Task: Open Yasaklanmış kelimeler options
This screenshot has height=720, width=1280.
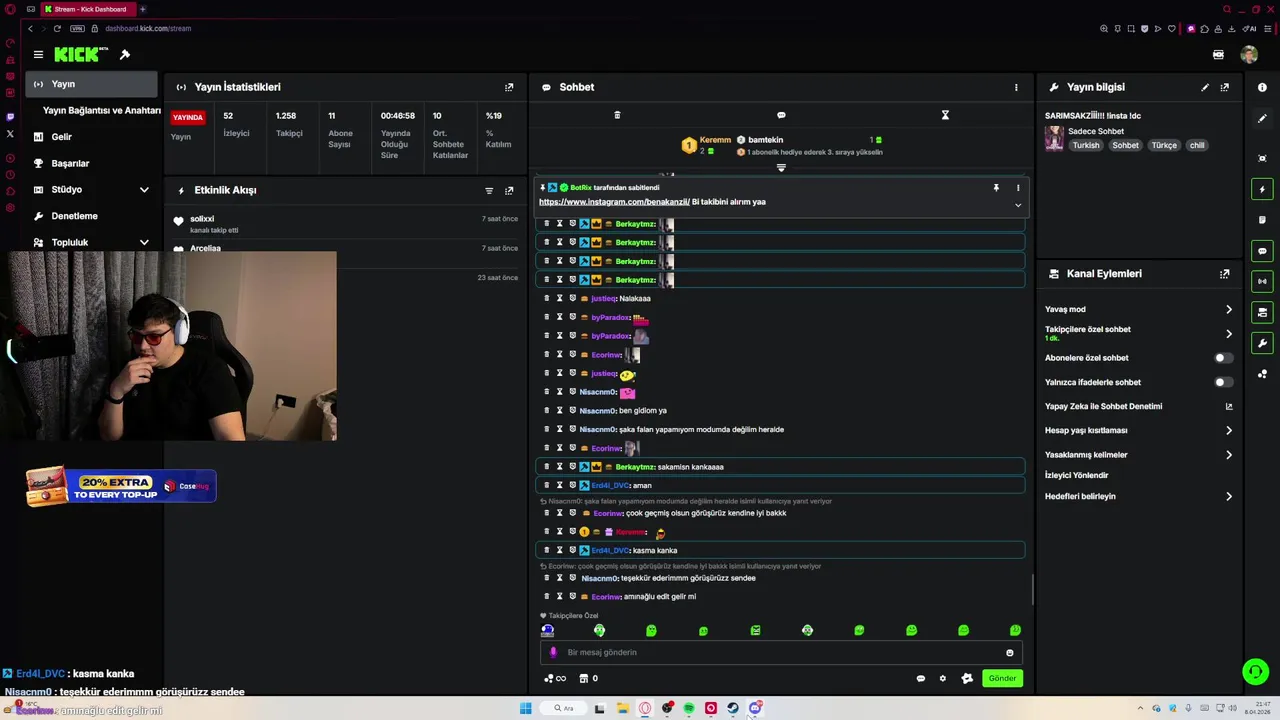Action: pyautogui.click(x=1229, y=455)
